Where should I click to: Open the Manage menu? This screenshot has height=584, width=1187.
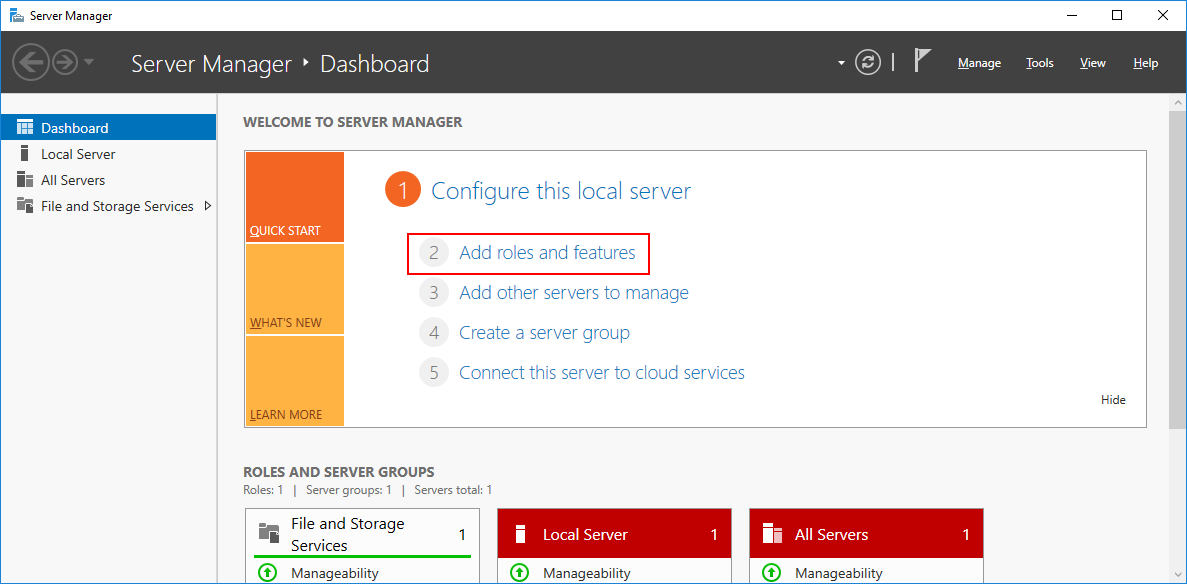pos(978,62)
